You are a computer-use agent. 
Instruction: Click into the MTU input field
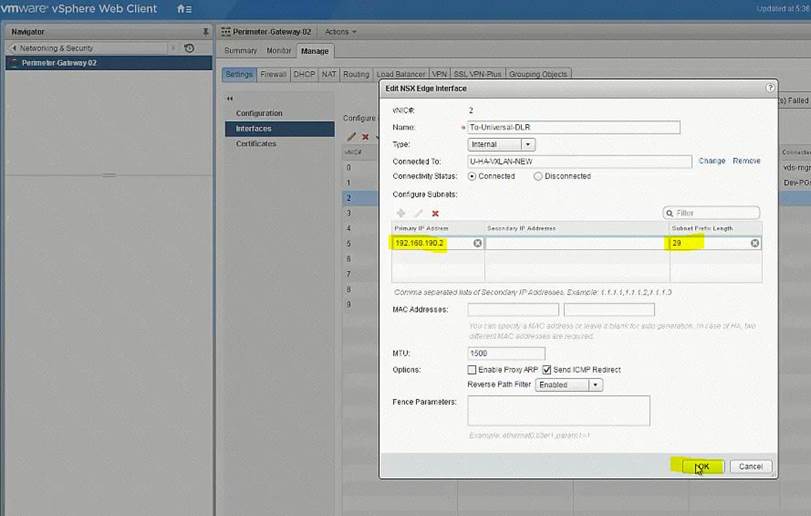point(506,353)
